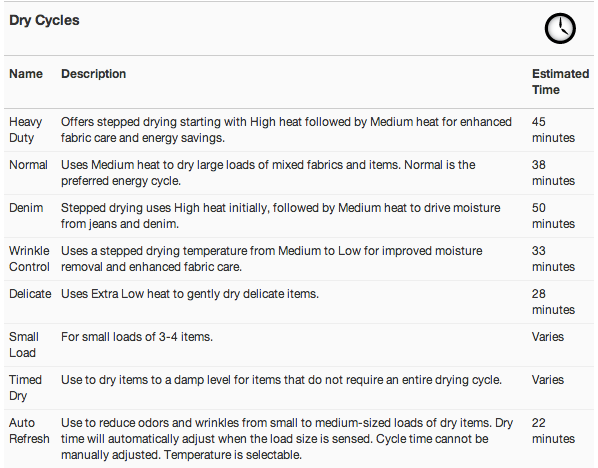Select the Heavy Duty cycle name
The width and height of the screenshot is (598, 468).
click(x=26, y=130)
